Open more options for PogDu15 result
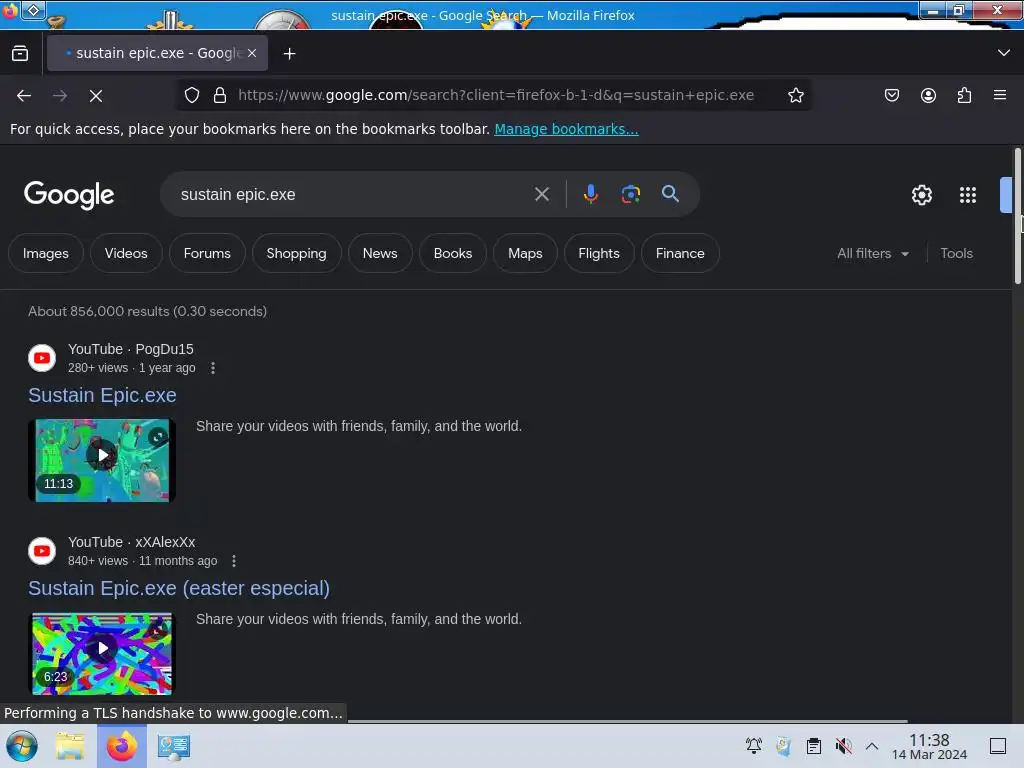The width and height of the screenshot is (1024, 768). (212, 368)
